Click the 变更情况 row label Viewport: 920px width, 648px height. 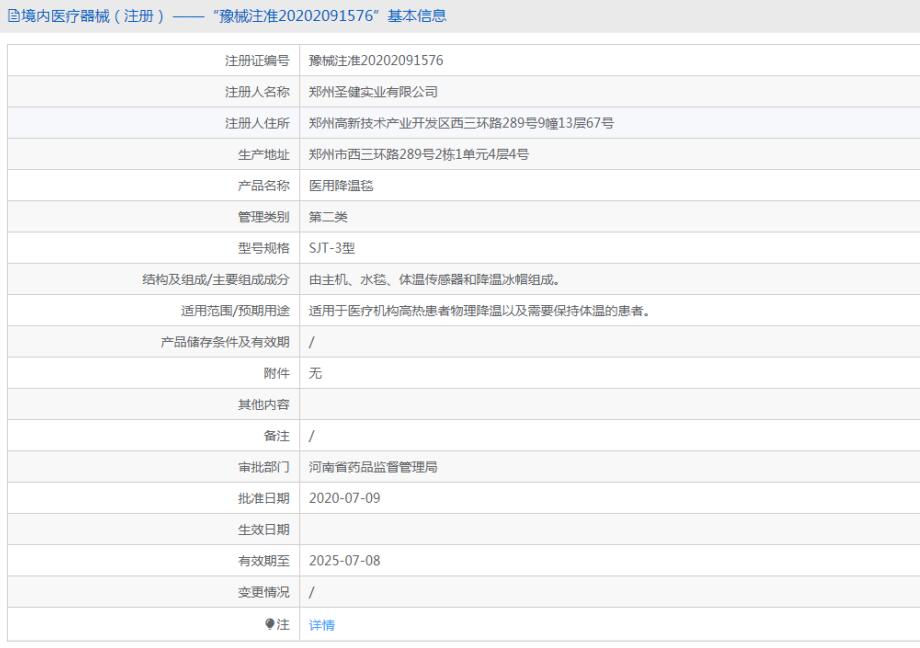(264, 592)
